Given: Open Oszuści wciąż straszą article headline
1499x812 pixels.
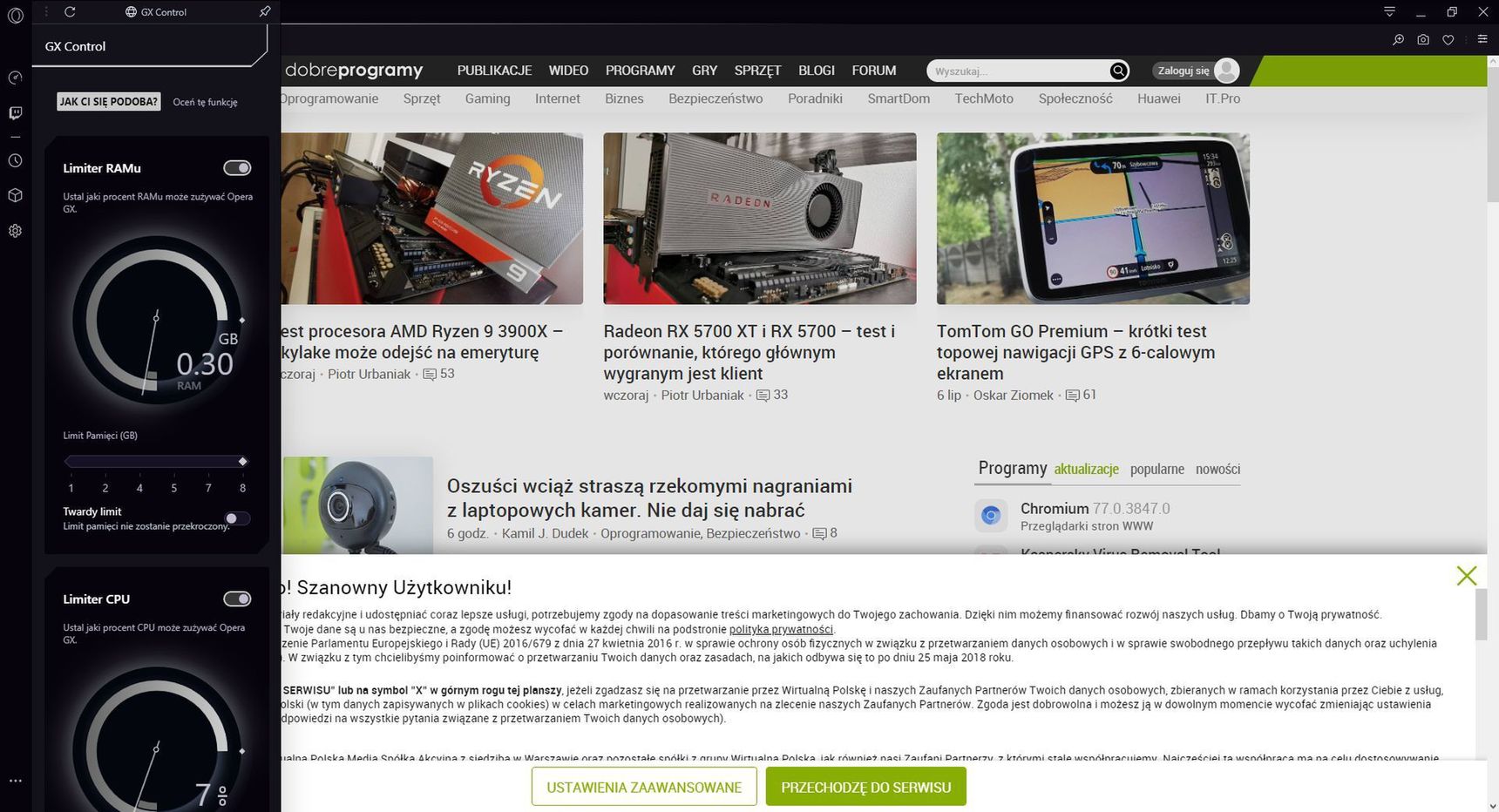Looking at the screenshot, I should click(649, 497).
